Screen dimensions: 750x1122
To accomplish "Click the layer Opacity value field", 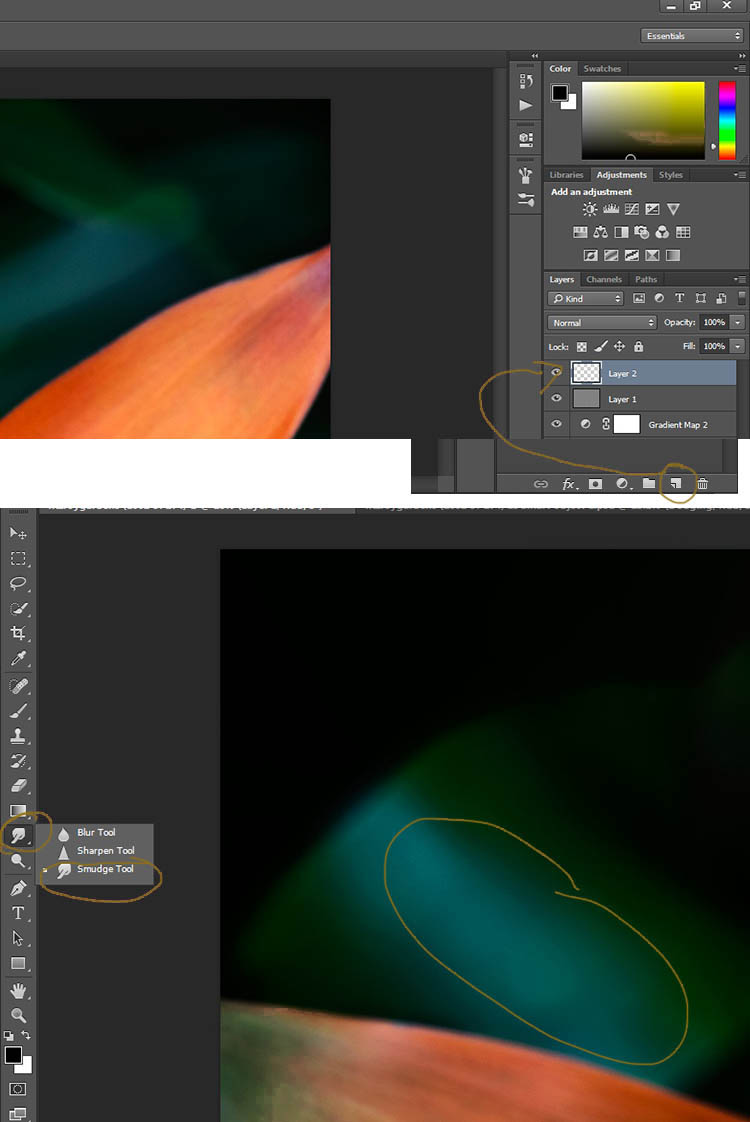I will point(713,323).
